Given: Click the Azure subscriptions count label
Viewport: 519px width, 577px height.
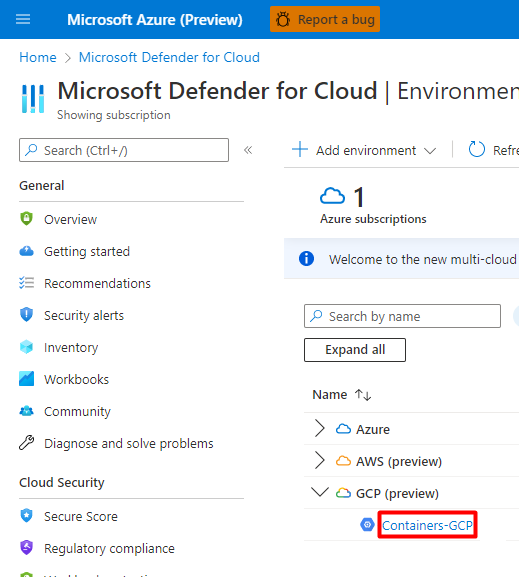Looking at the screenshot, I should [373, 219].
